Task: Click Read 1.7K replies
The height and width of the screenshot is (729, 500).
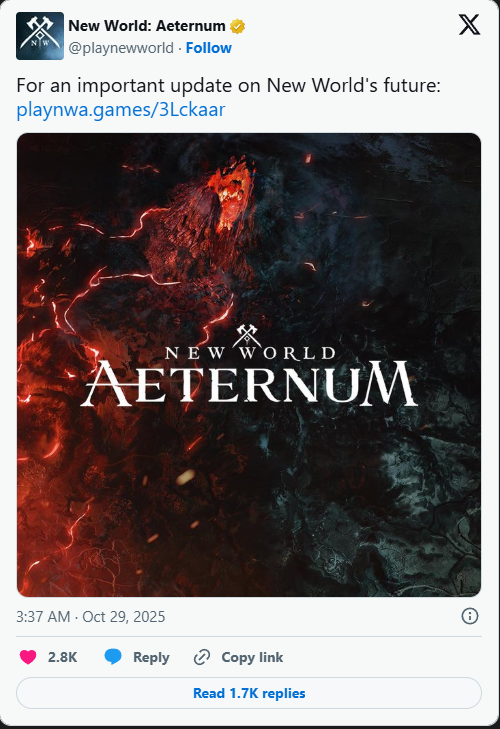Action: (x=249, y=693)
